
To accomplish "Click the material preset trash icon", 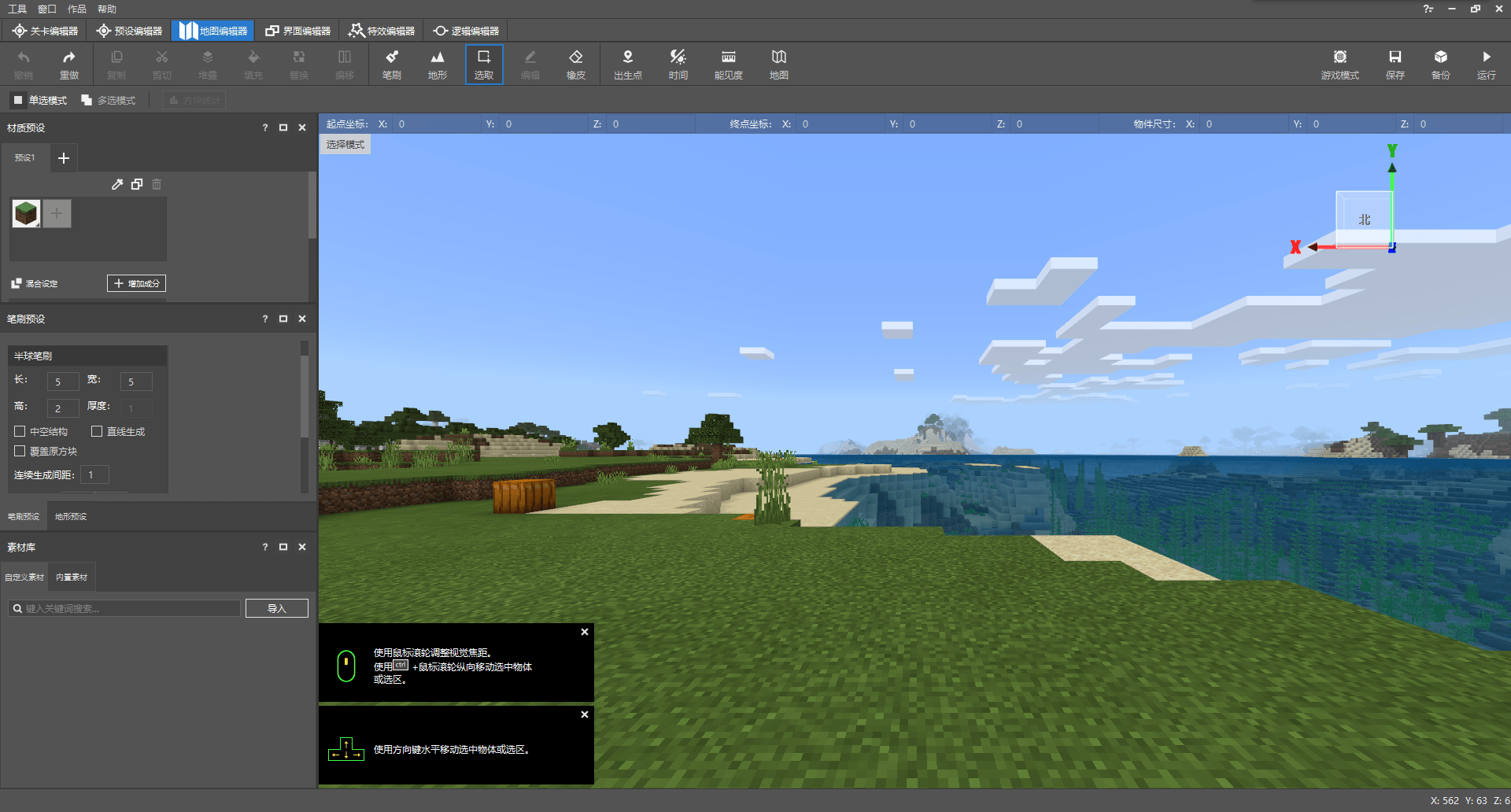I will point(157,184).
